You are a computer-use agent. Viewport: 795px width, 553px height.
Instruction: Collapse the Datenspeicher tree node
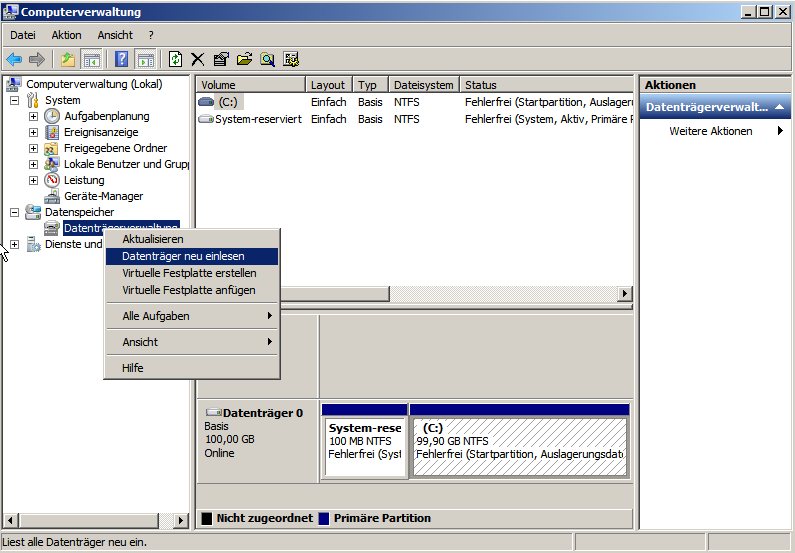[14, 212]
